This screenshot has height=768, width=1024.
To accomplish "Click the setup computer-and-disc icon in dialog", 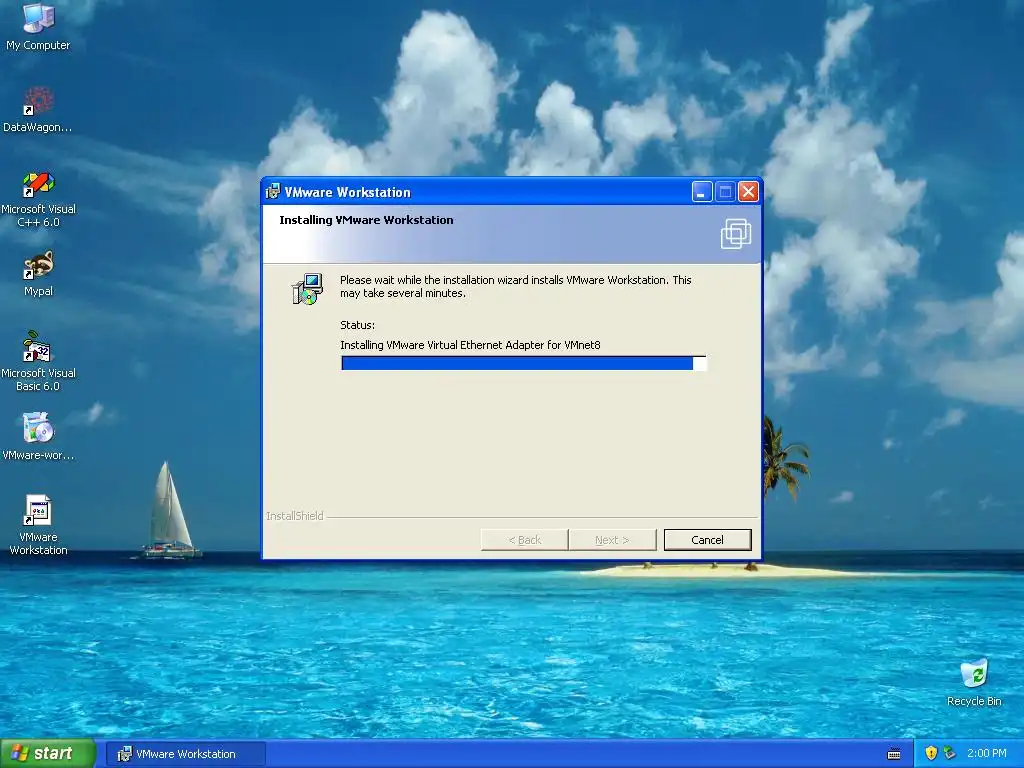I will pyautogui.click(x=307, y=289).
